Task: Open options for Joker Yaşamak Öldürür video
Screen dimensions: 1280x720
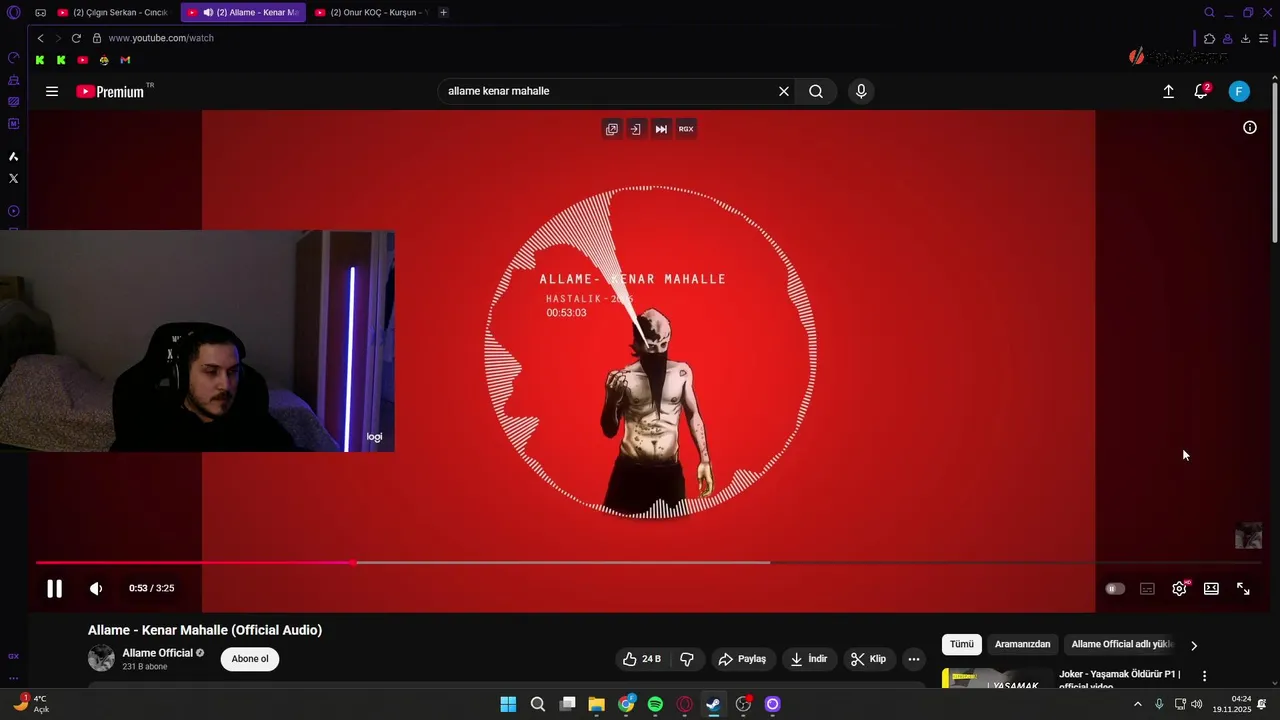Action: [x=1204, y=677]
